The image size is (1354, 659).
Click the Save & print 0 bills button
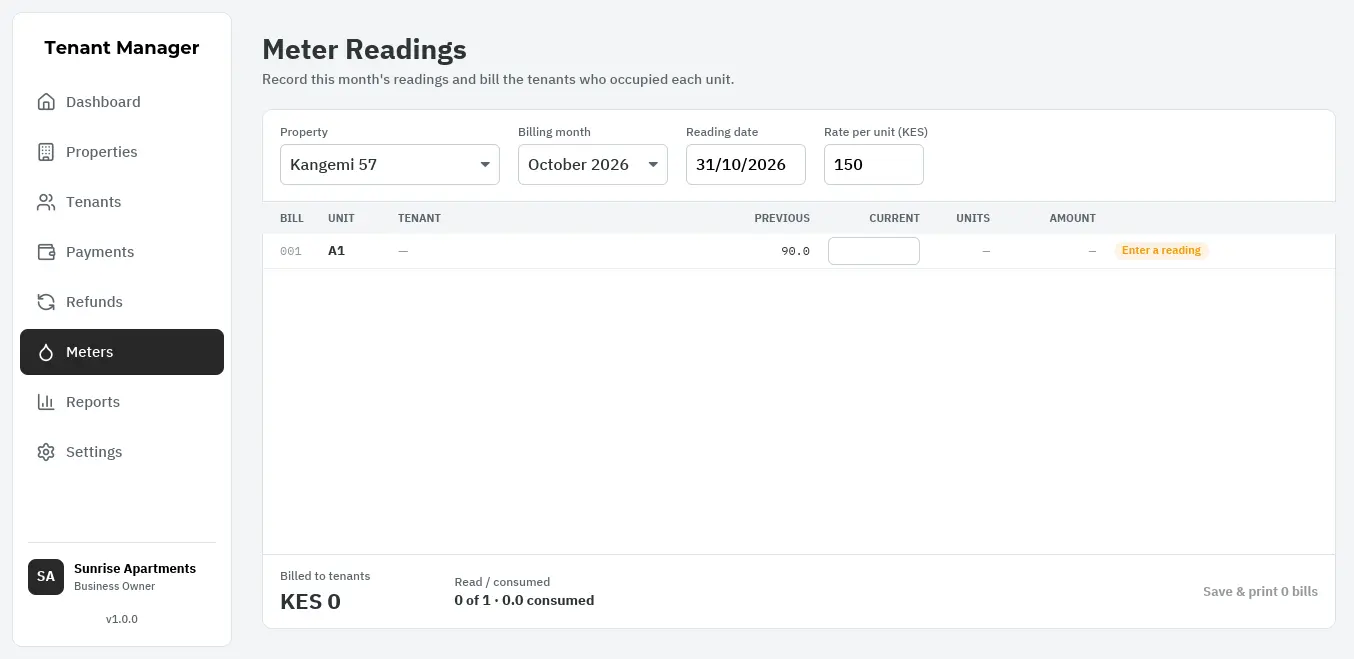[x=1260, y=591]
